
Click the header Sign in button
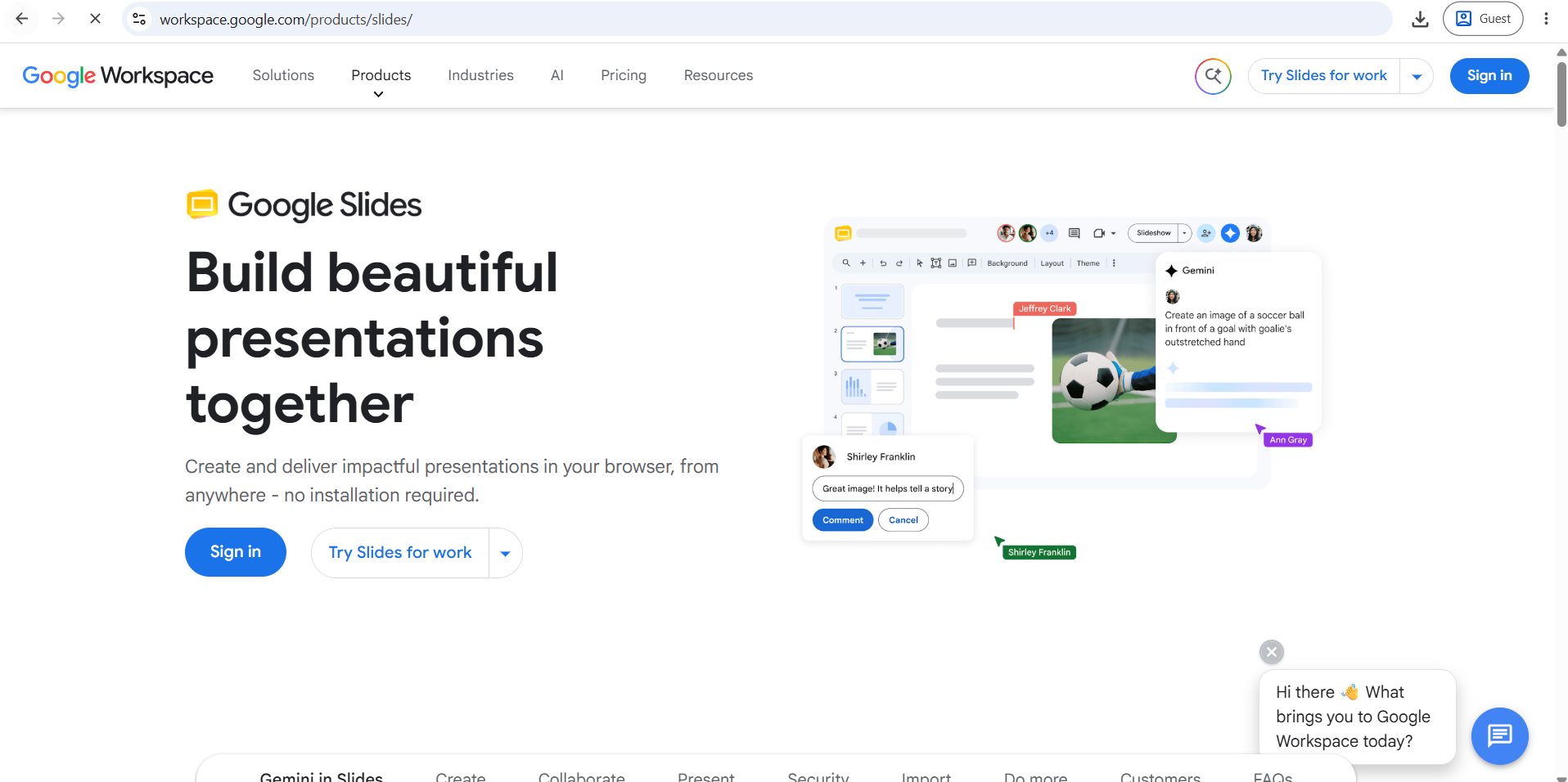click(1489, 75)
